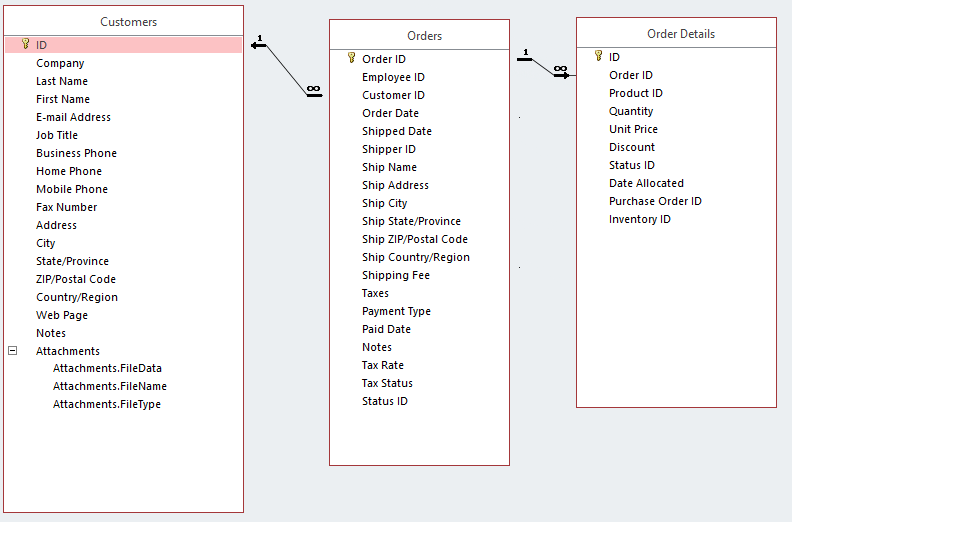Select the Customers table title bar
The height and width of the screenshot is (540, 960).
129,22
